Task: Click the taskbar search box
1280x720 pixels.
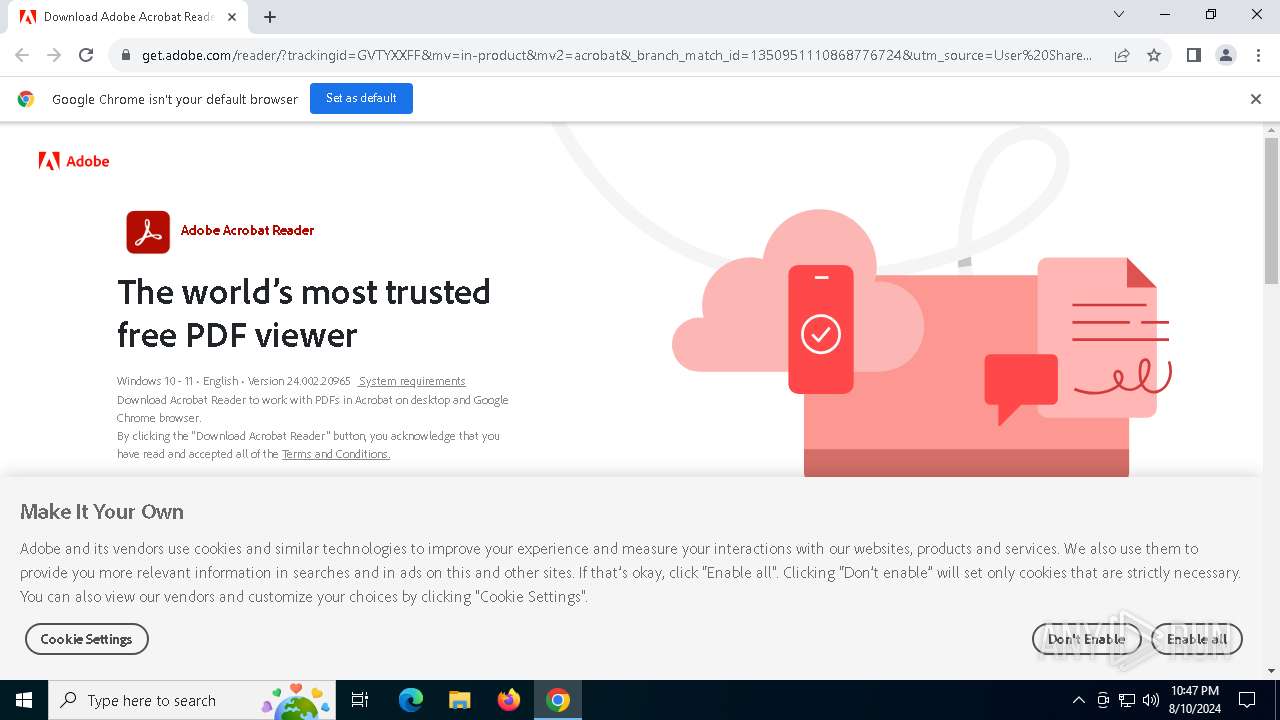Action: pyautogui.click(x=192, y=700)
